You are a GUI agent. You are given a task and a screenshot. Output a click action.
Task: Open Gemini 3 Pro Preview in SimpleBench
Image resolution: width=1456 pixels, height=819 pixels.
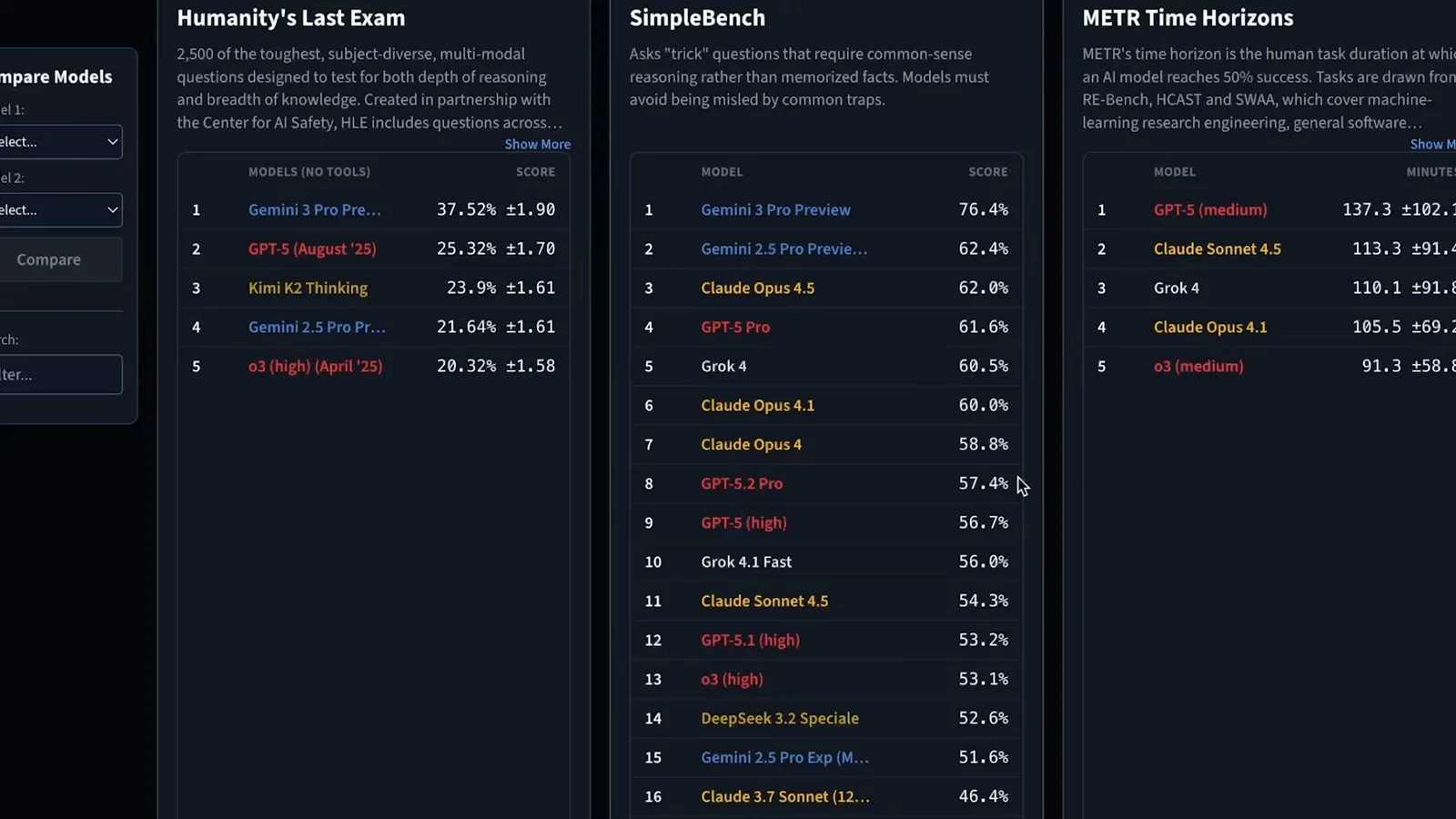775,209
